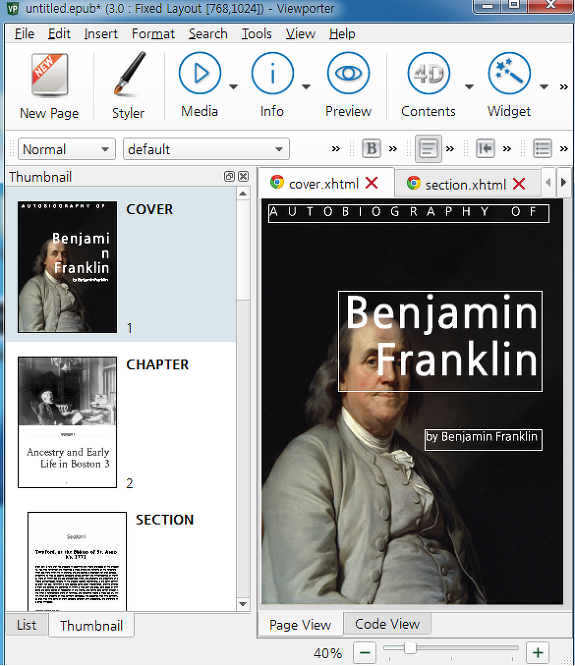The width and height of the screenshot is (575, 666).
Task: Click the zoom out minus button
Action: click(x=365, y=652)
